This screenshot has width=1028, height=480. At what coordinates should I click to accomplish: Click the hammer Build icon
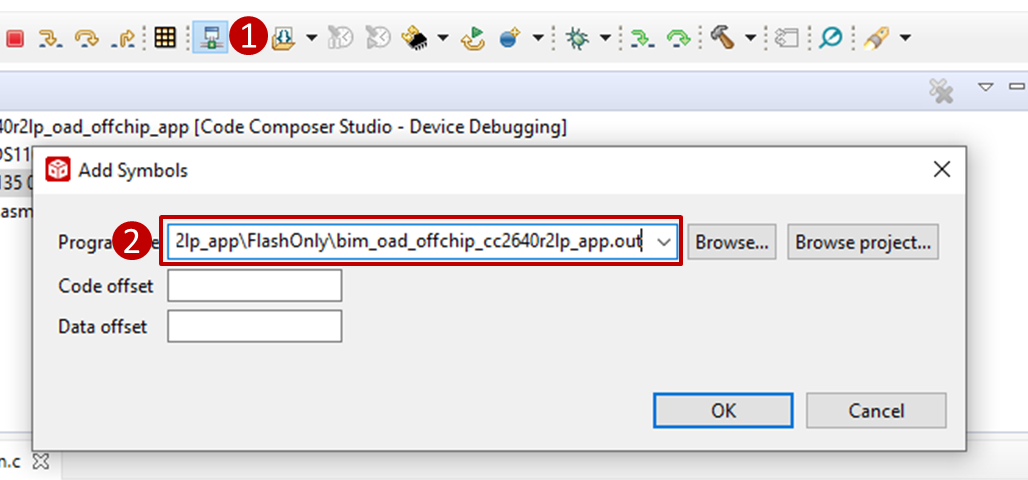[x=722, y=38]
